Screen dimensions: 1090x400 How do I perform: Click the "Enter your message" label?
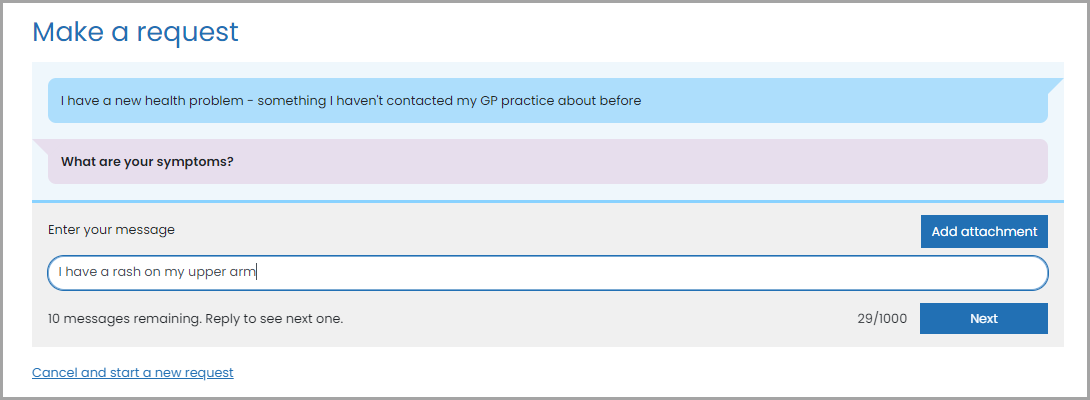111,230
